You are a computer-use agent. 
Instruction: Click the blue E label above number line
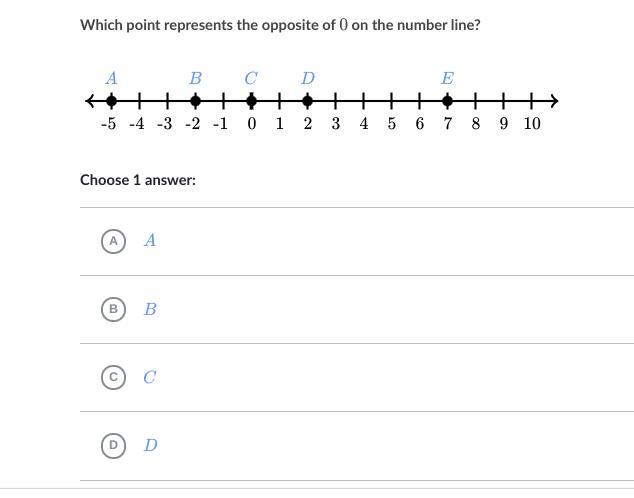coord(447,78)
